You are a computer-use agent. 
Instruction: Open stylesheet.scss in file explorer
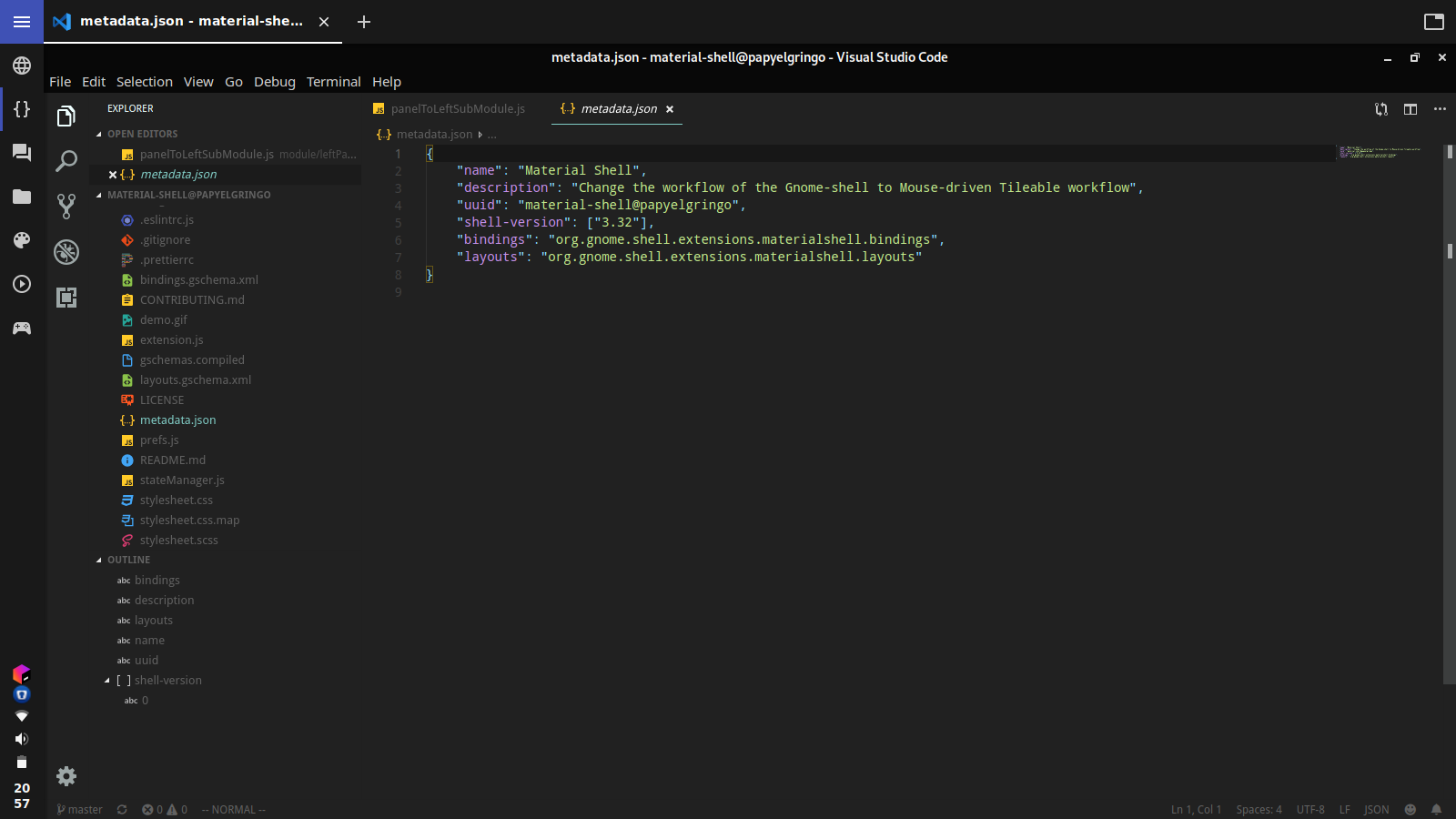(178, 540)
